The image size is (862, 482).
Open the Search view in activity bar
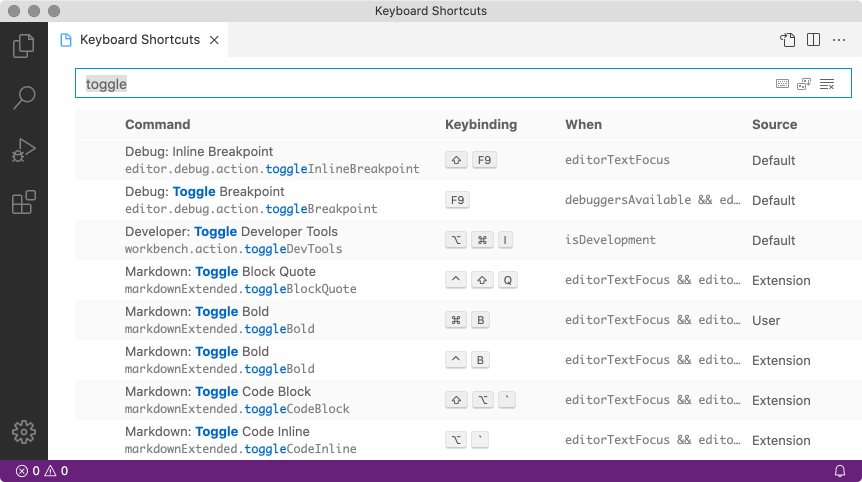click(x=23, y=98)
